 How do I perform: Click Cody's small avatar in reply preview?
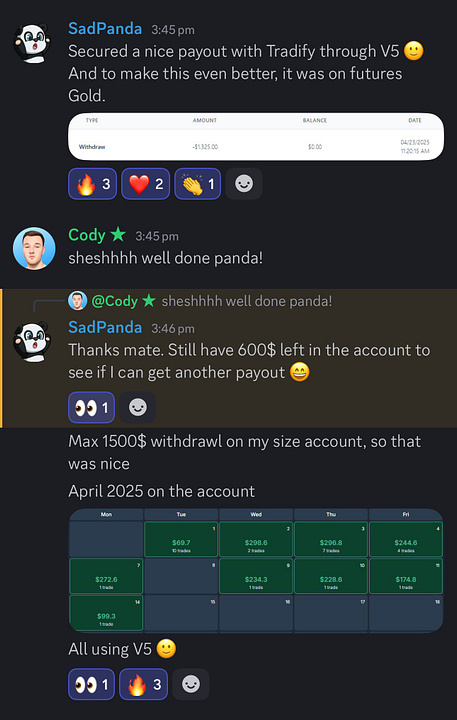click(78, 301)
